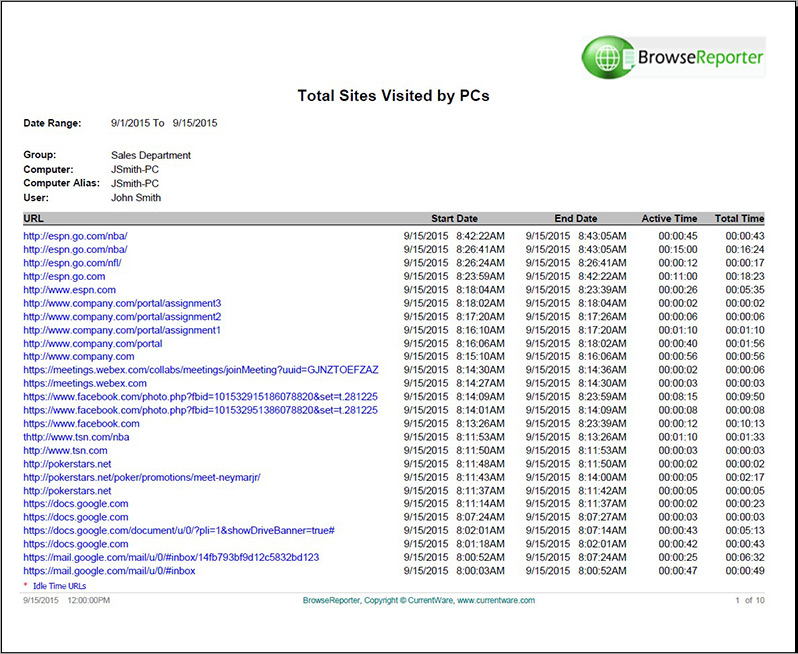Open the company.com/portal/assignment3 link
Screen dimensions: 798x654
pyautogui.click(x=122, y=303)
